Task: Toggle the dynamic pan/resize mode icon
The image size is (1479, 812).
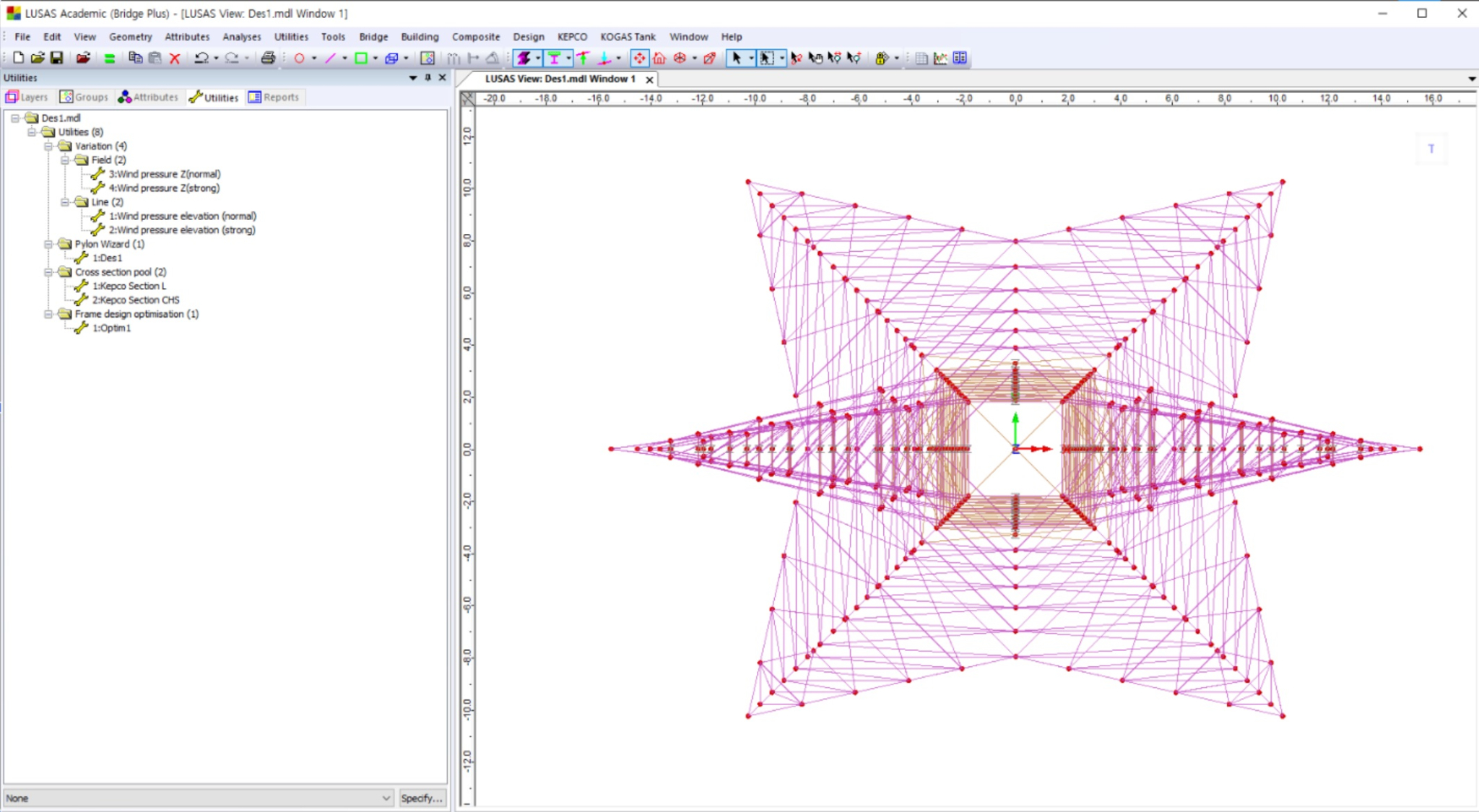Action: [639, 58]
